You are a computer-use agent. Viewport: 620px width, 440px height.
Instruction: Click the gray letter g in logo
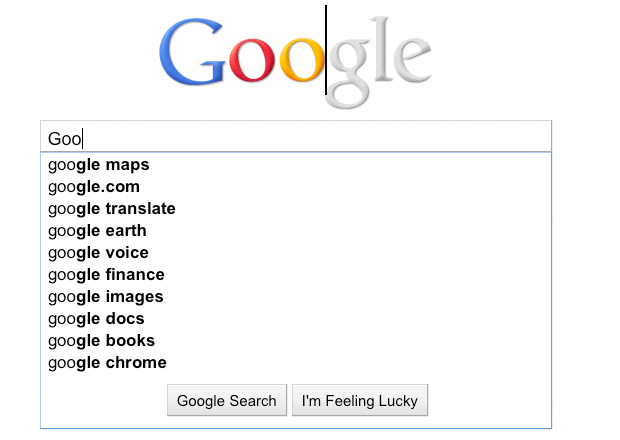coord(349,68)
